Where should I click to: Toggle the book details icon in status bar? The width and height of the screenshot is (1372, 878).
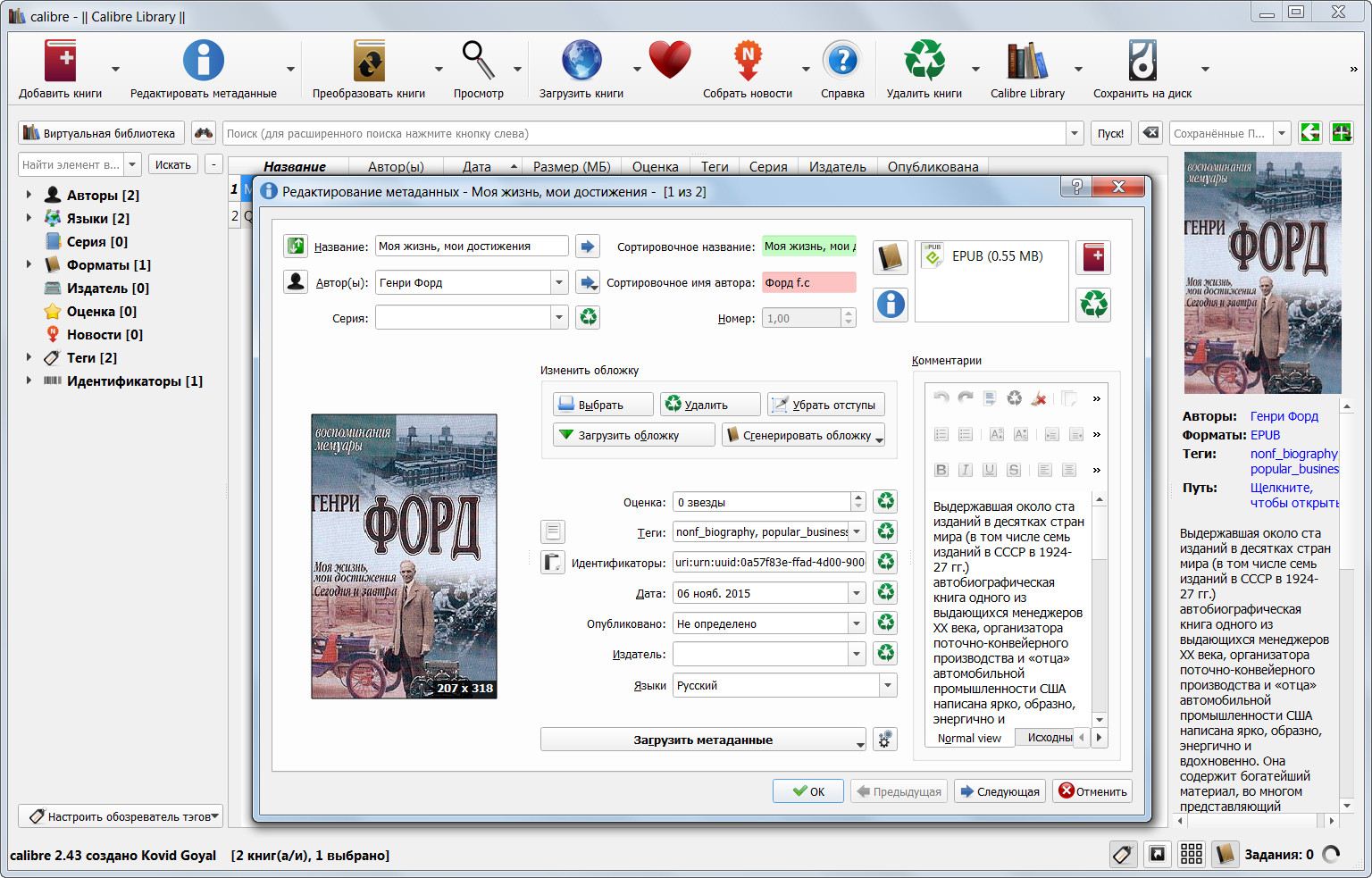[x=1225, y=855]
